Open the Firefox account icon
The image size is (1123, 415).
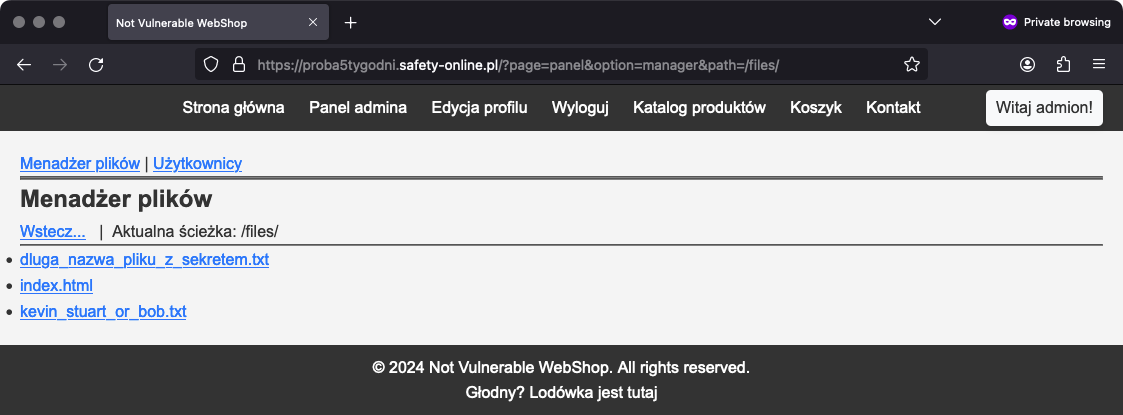[1027, 64]
